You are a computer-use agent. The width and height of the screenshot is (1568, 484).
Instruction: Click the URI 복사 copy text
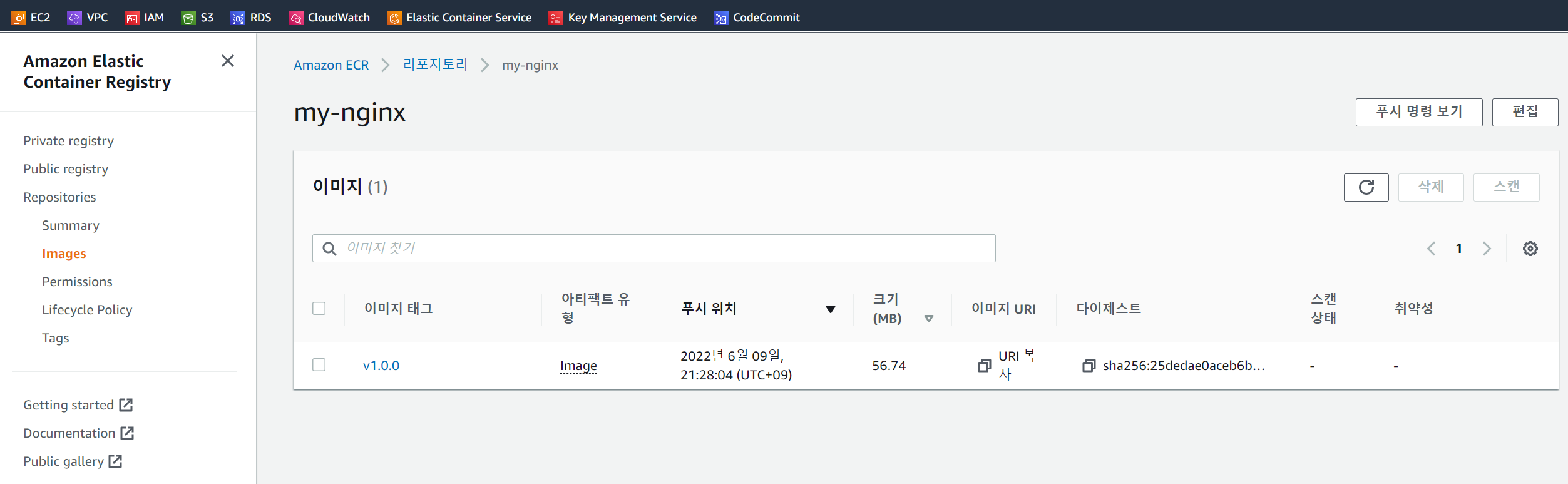[1017, 365]
